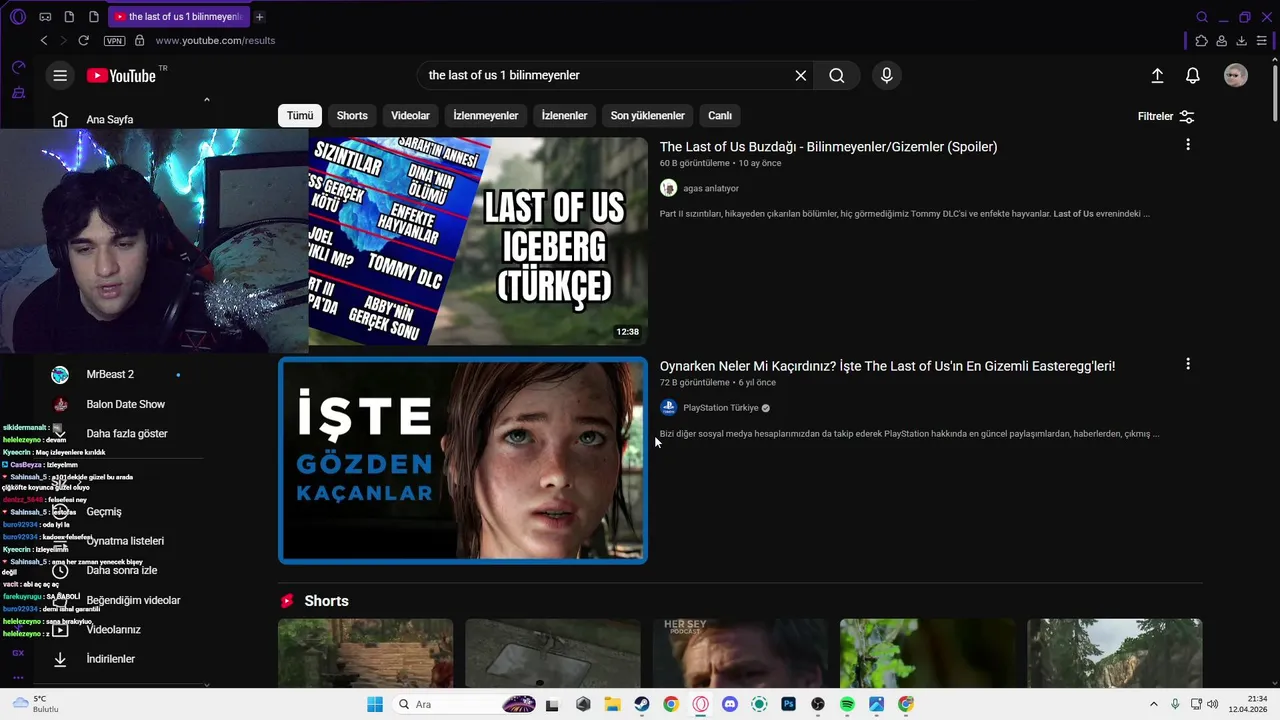
Task: Open The Last of Us Buzdağı video title
Action: [x=828, y=147]
